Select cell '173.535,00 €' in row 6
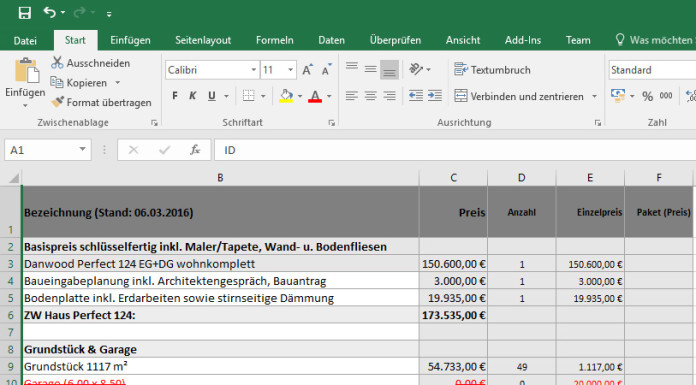The image size is (696, 385). pos(453,315)
